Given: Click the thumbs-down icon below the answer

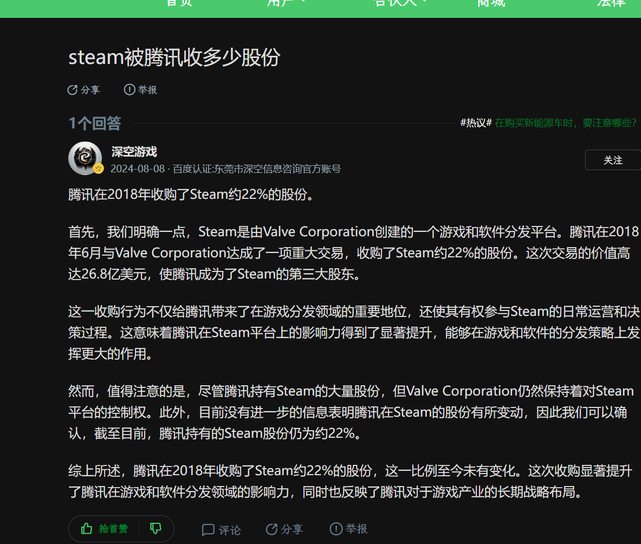Looking at the screenshot, I should pos(155,528).
